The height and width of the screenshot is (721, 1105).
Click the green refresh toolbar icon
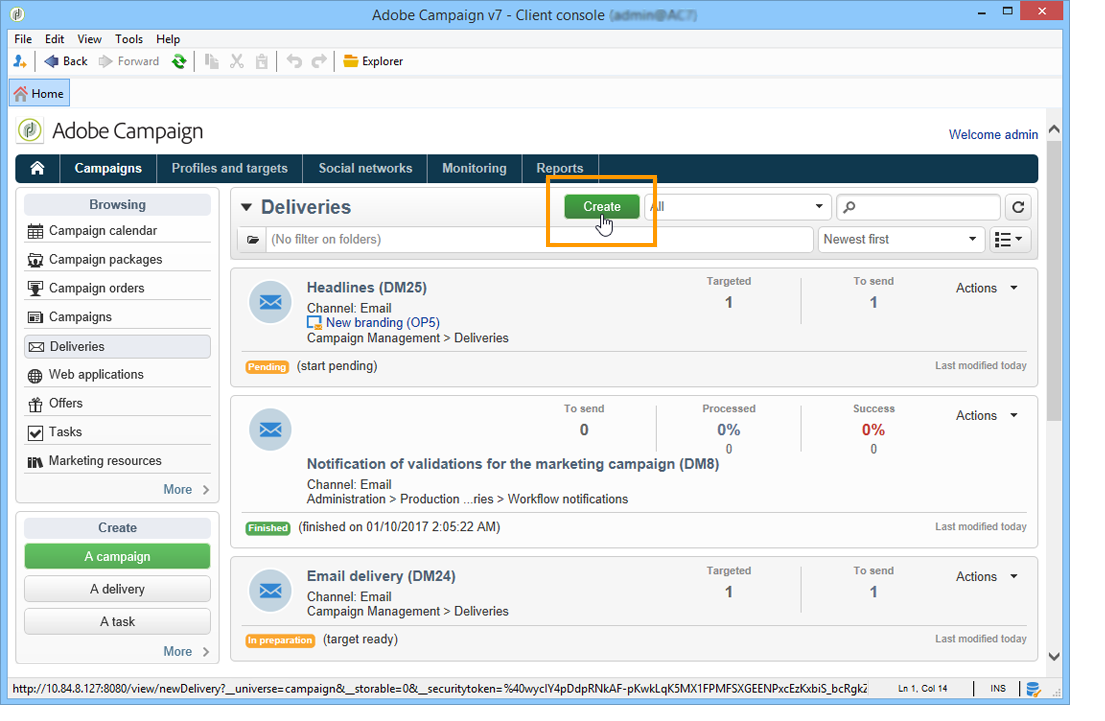point(179,61)
